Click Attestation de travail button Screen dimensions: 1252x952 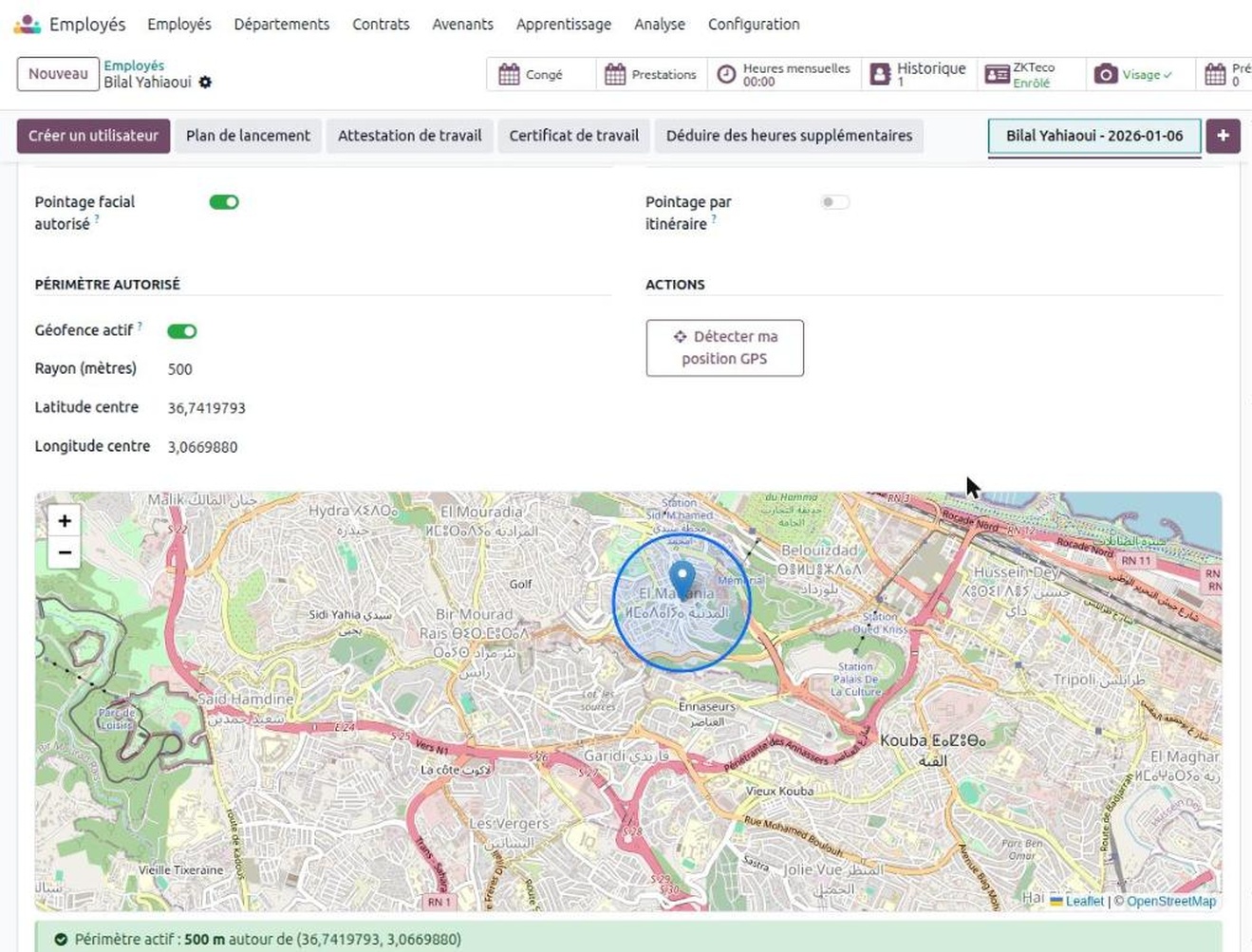tap(410, 136)
